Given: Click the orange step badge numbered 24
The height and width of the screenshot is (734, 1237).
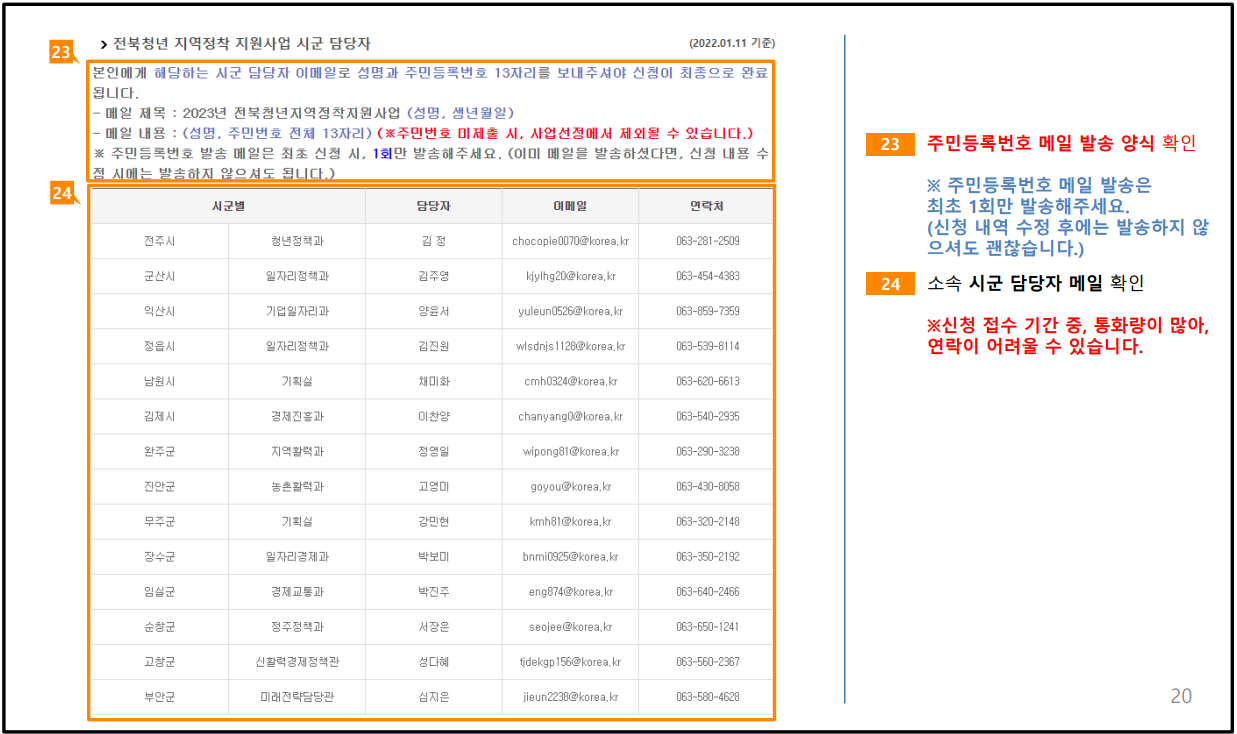Looking at the screenshot, I should (62, 190).
